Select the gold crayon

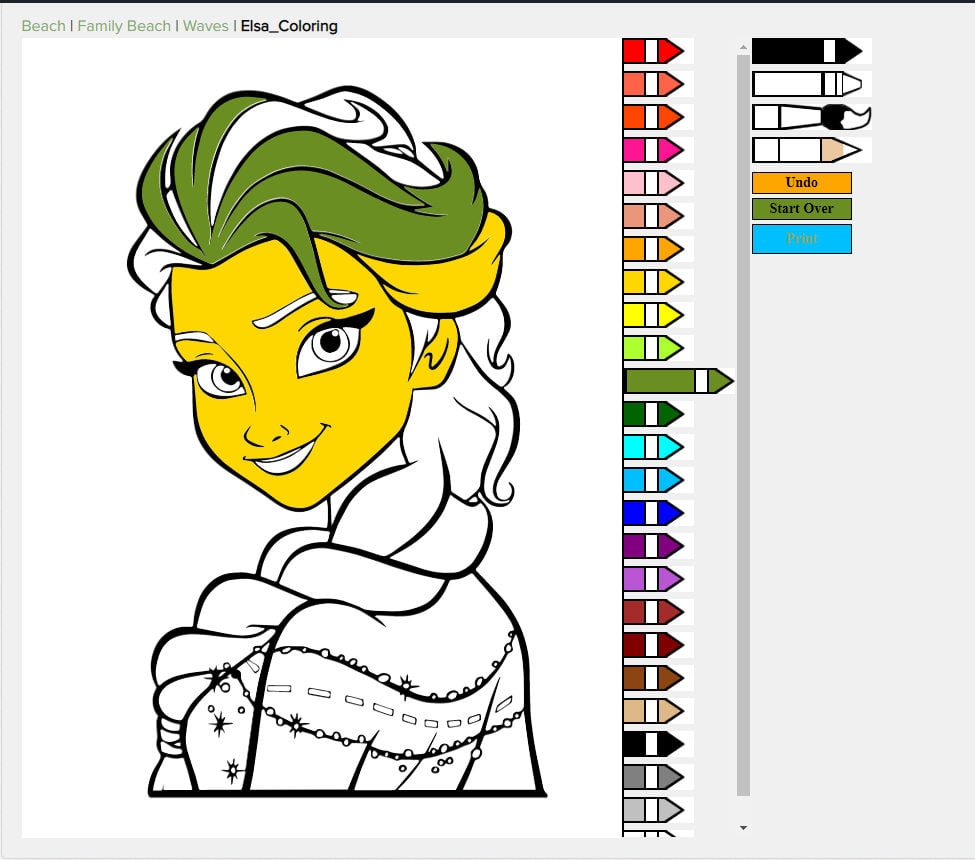[x=654, y=282]
